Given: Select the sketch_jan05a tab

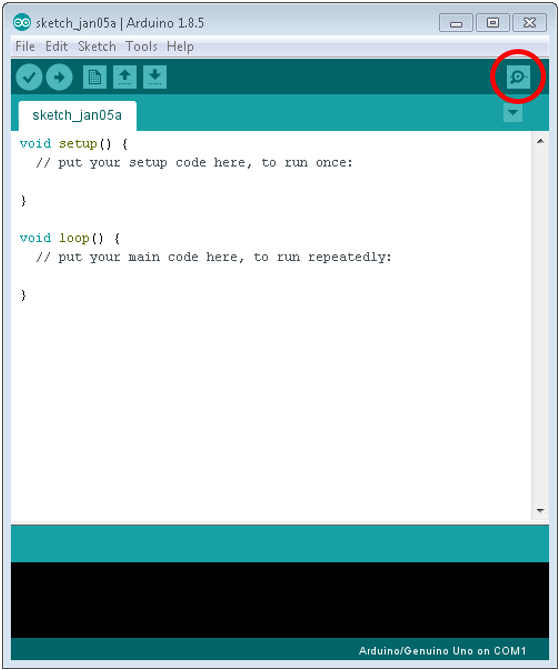Looking at the screenshot, I should (x=77, y=115).
